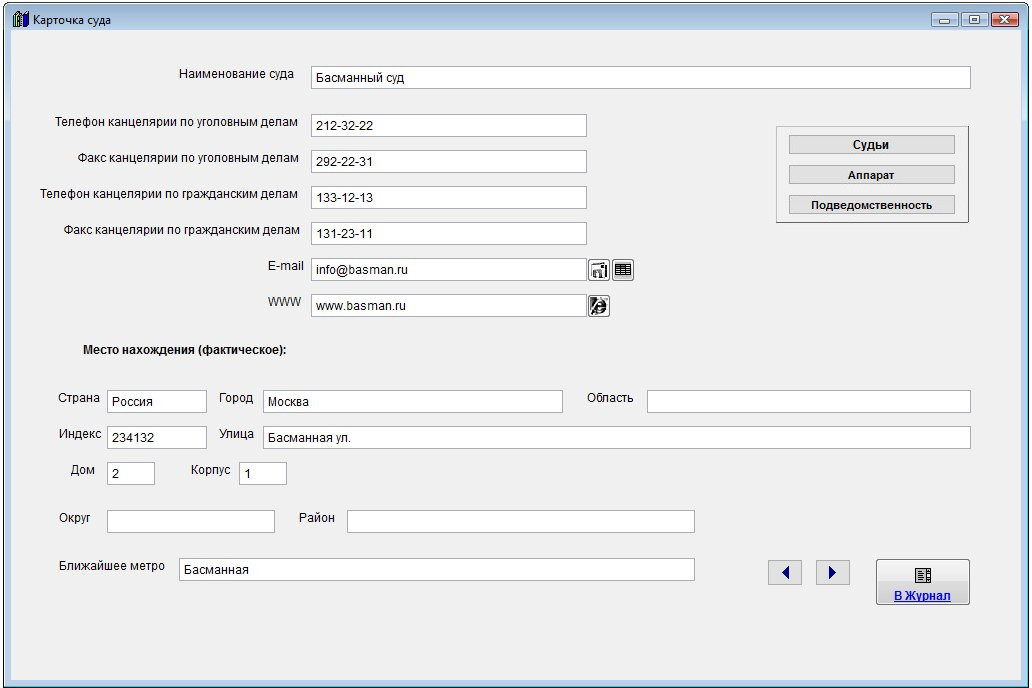Screen dimensions: 1032x688
Task: Select the civil cases fax field 131-23-11
Action: point(449,234)
